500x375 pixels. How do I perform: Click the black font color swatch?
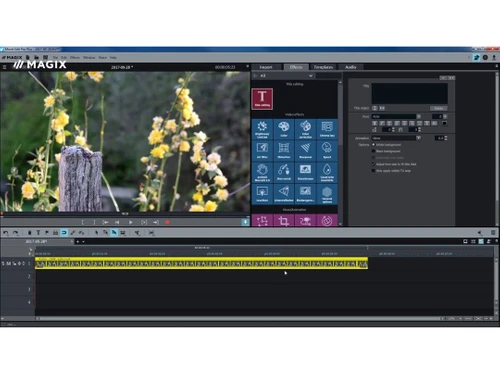tap(444, 123)
